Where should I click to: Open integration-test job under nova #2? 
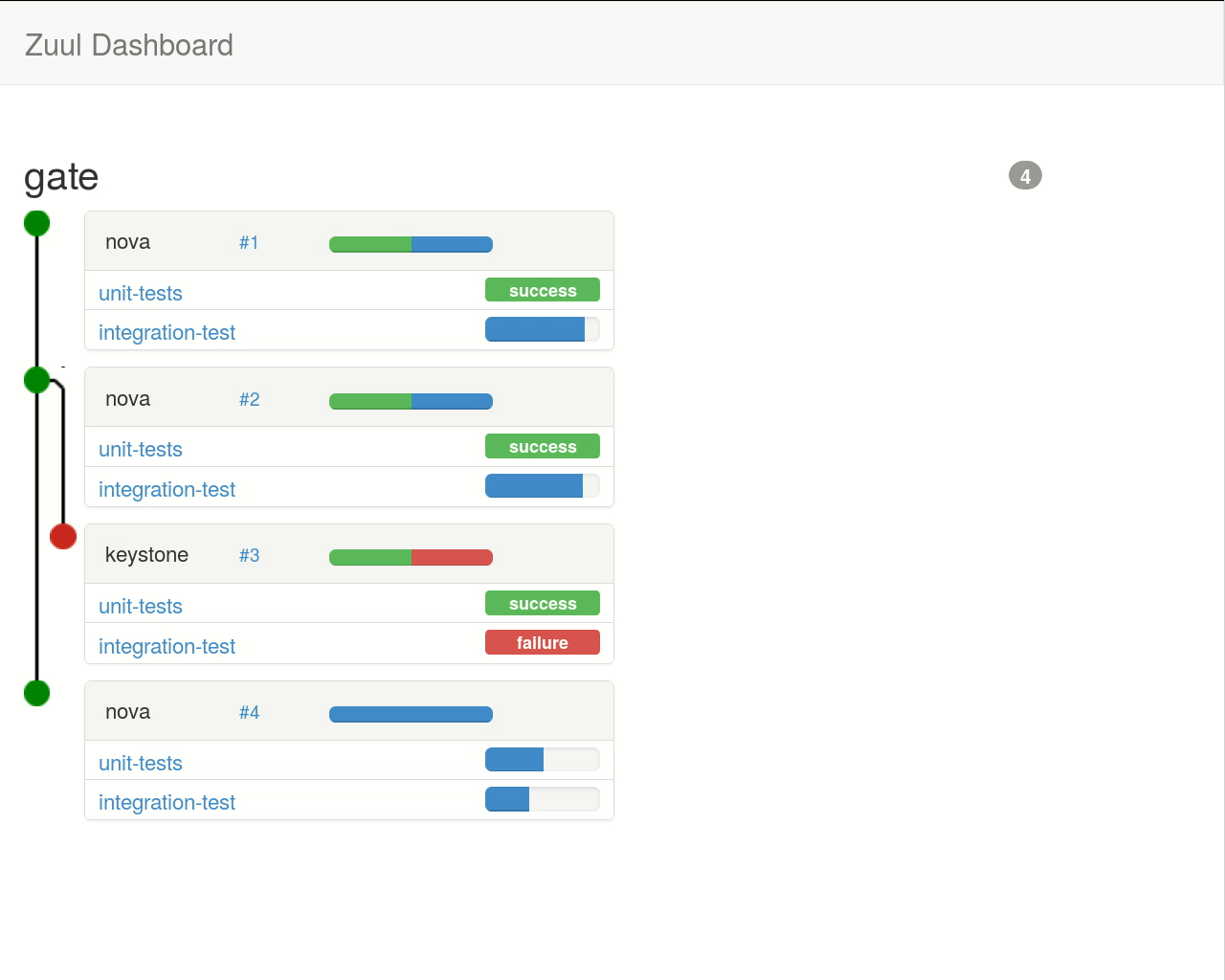pyautogui.click(x=167, y=490)
